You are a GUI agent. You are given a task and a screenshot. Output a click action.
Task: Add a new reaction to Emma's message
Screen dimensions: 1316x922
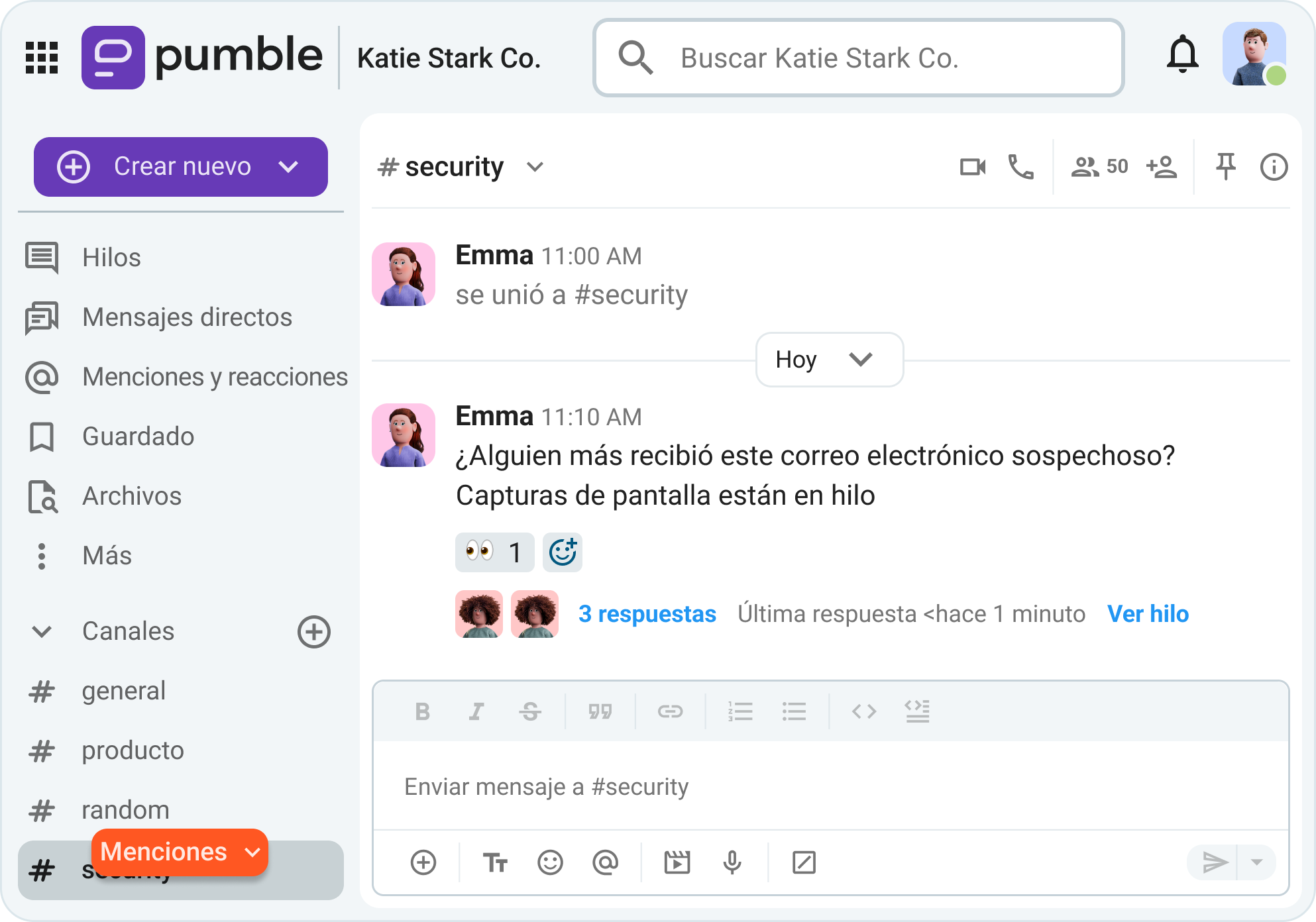[562, 552]
